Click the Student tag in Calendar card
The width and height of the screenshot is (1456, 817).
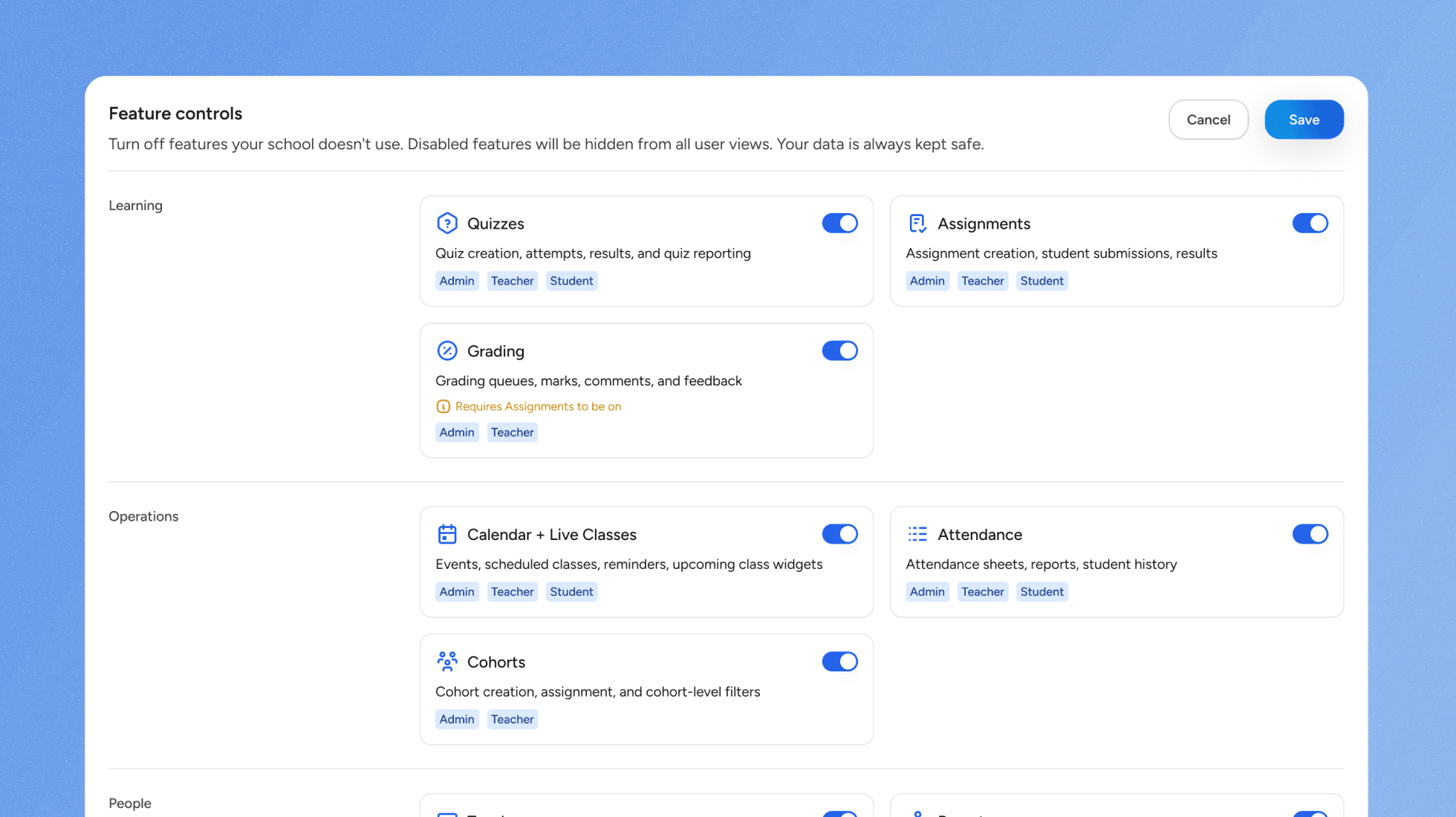(571, 592)
